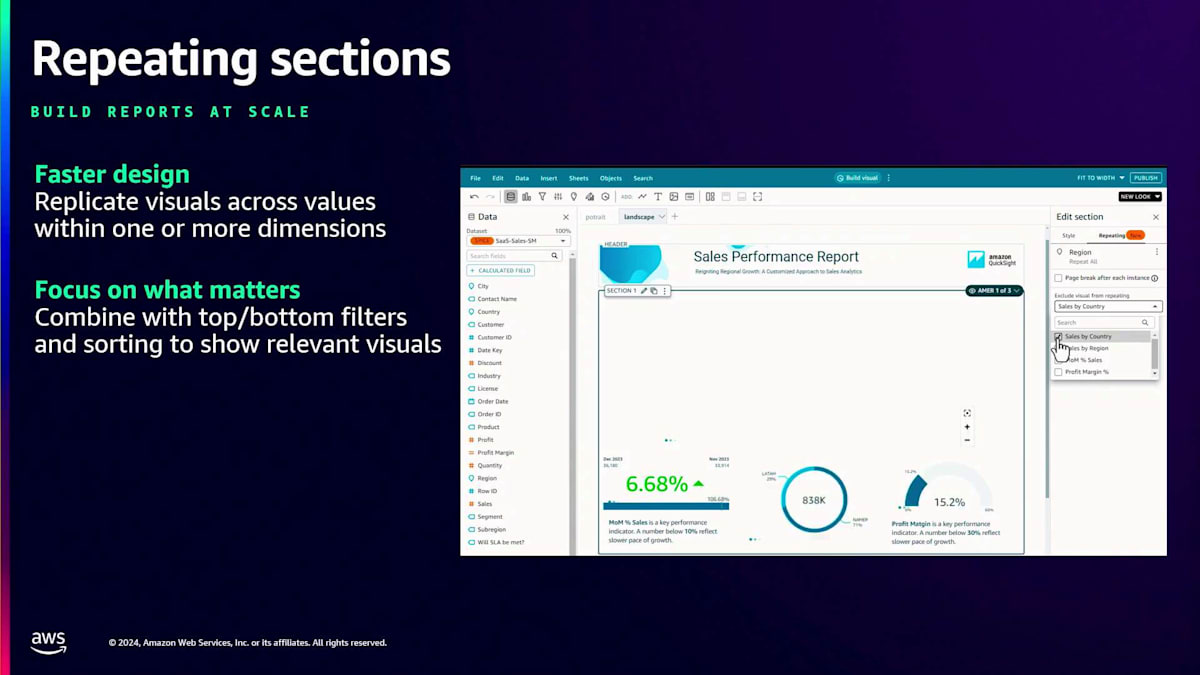Switch to the Style tab
Viewport: 1200px width, 675px height.
pos(1069,235)
